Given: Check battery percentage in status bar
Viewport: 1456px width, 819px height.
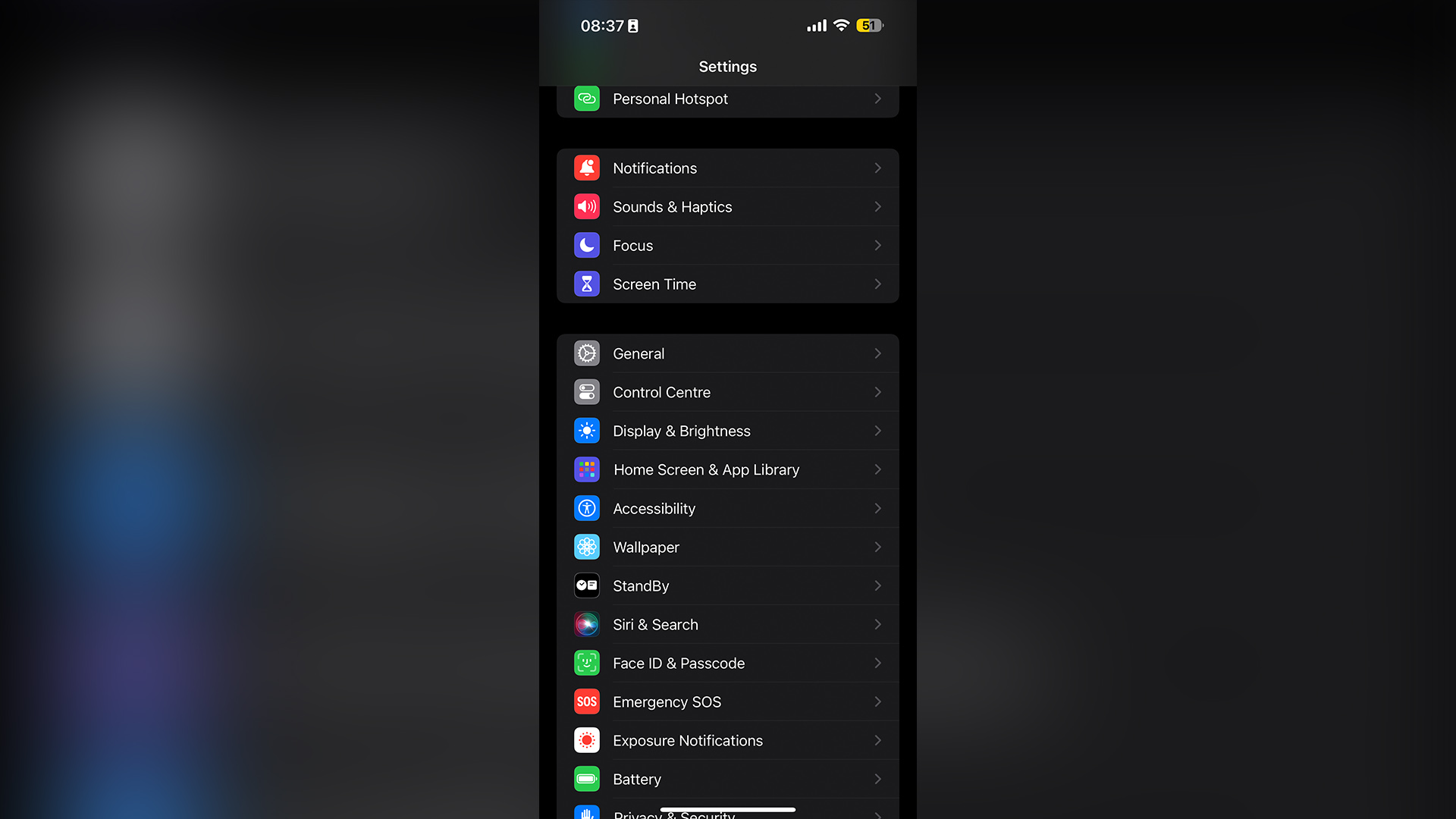Looking at the screenshot, I should point(868,25).
